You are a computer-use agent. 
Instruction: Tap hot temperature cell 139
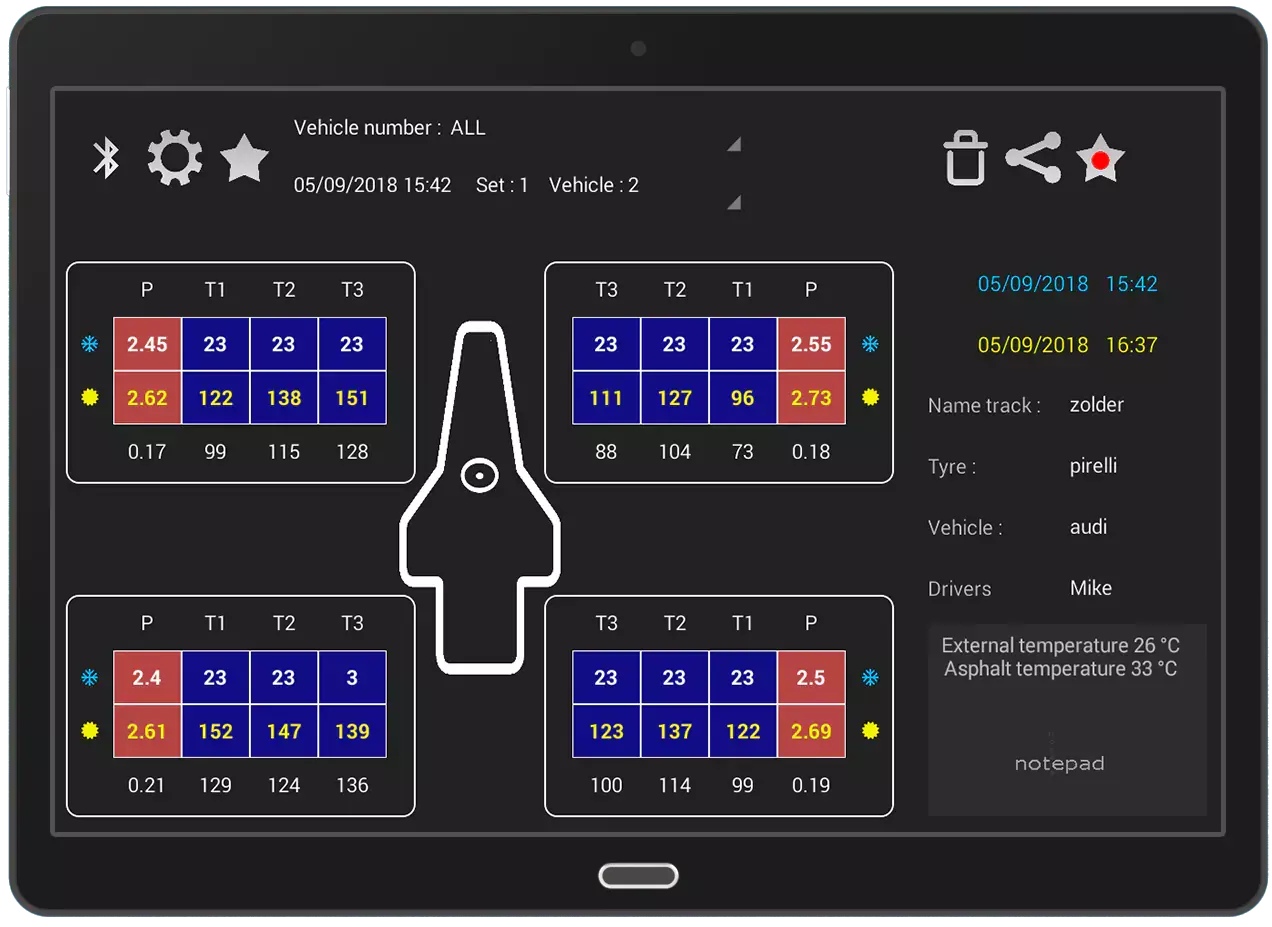352,731
